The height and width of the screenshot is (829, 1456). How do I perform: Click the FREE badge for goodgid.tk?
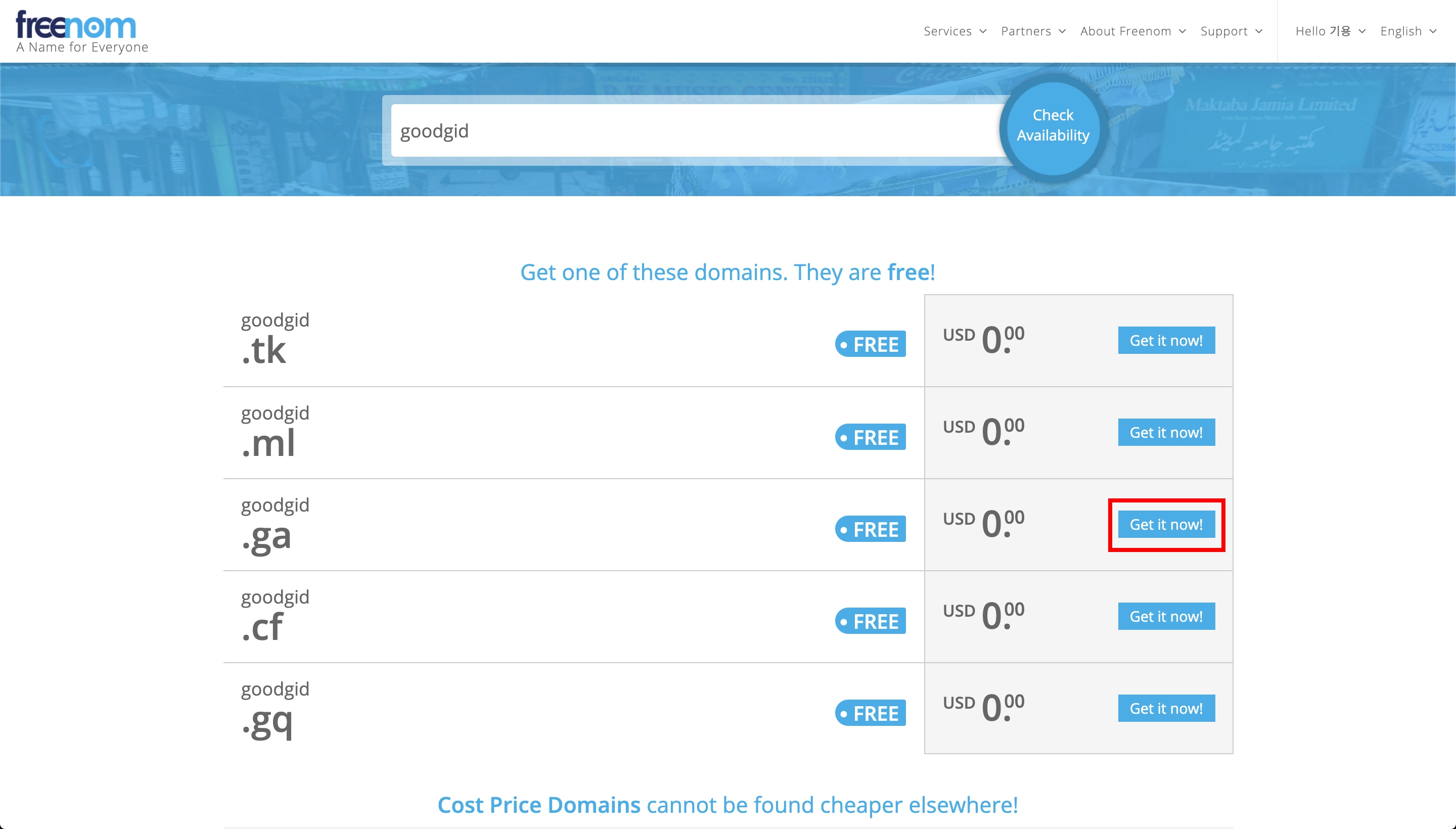click(x=870, y=344)
